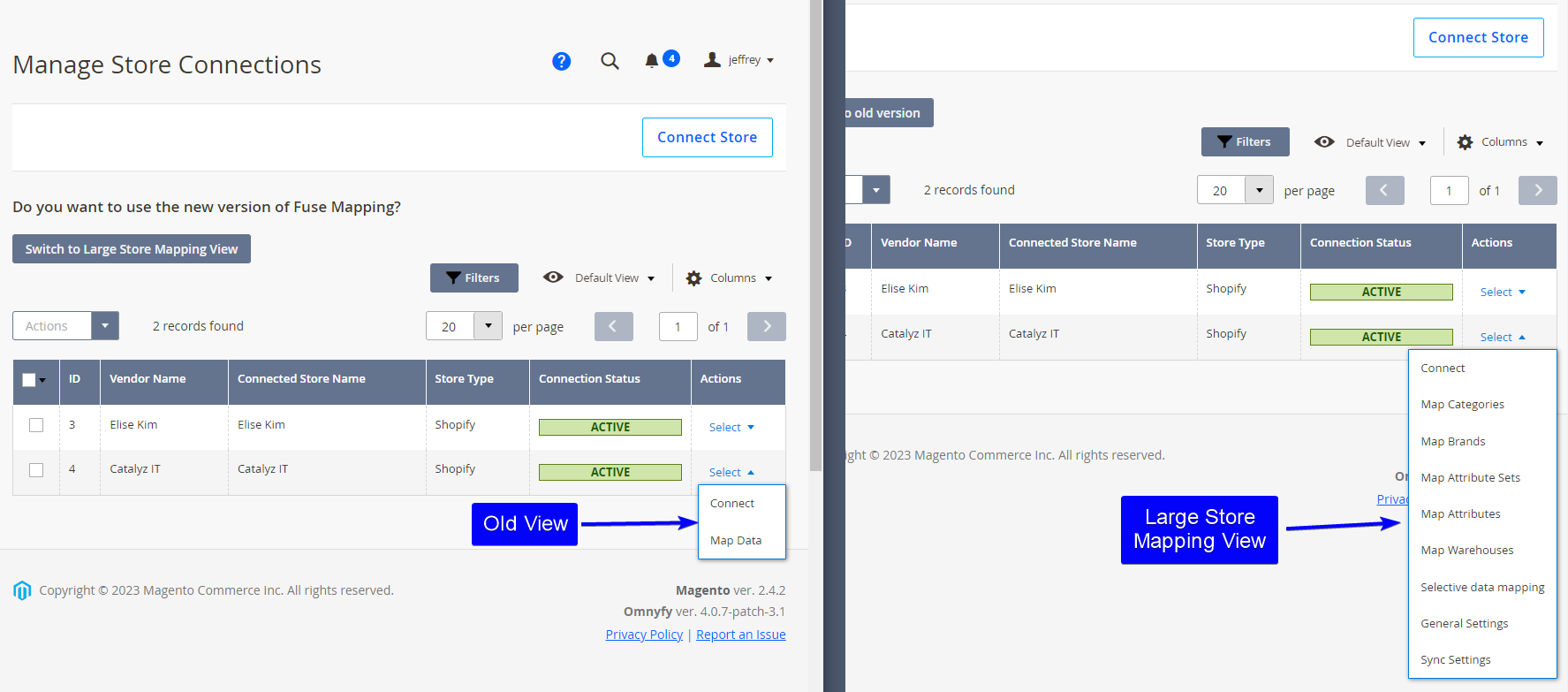Open Filters in the right window
The width and height of the screenshot is (1568, 692).
[1245, 141]
